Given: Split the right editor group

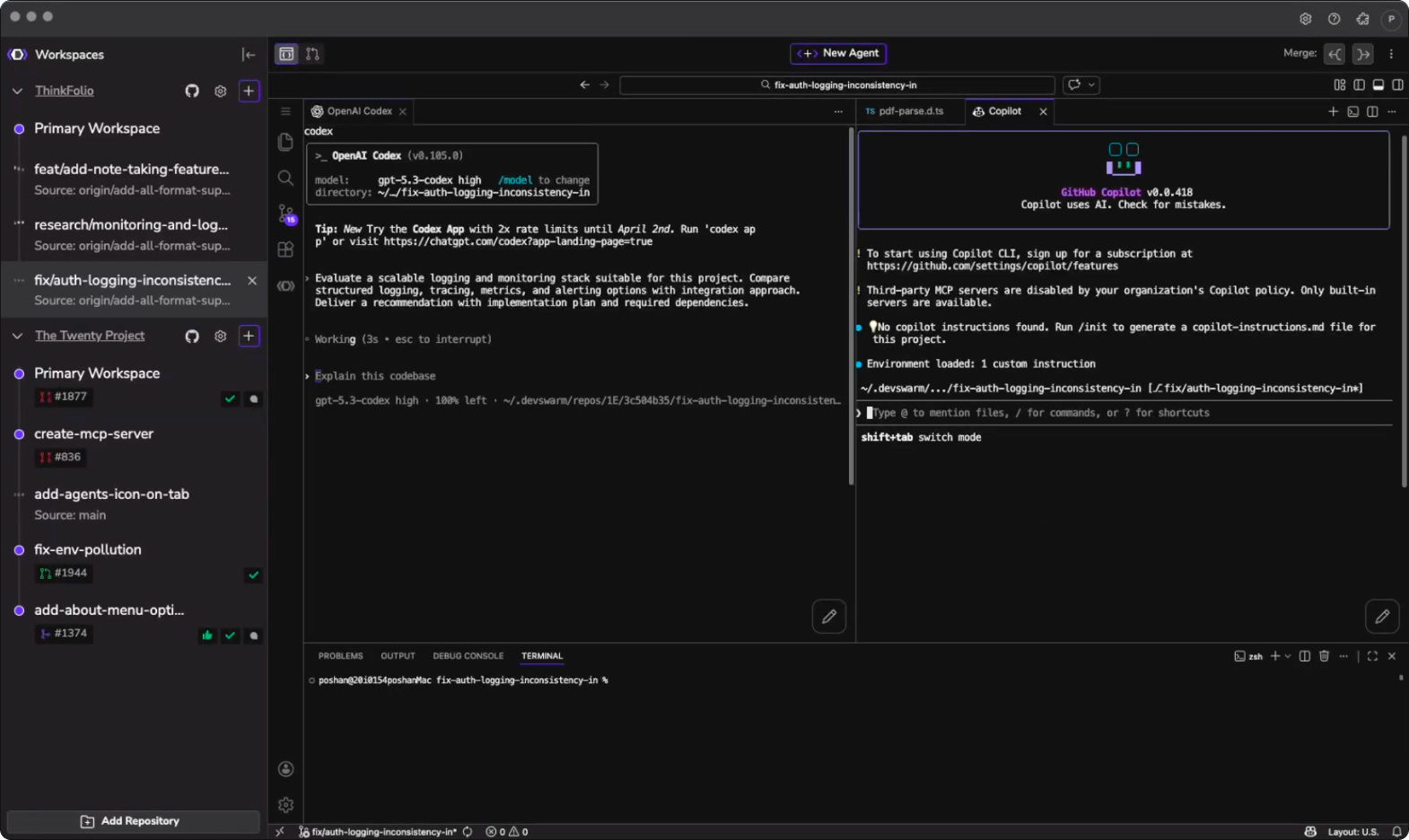Looking at the screenshot, I should (1372, 112).
